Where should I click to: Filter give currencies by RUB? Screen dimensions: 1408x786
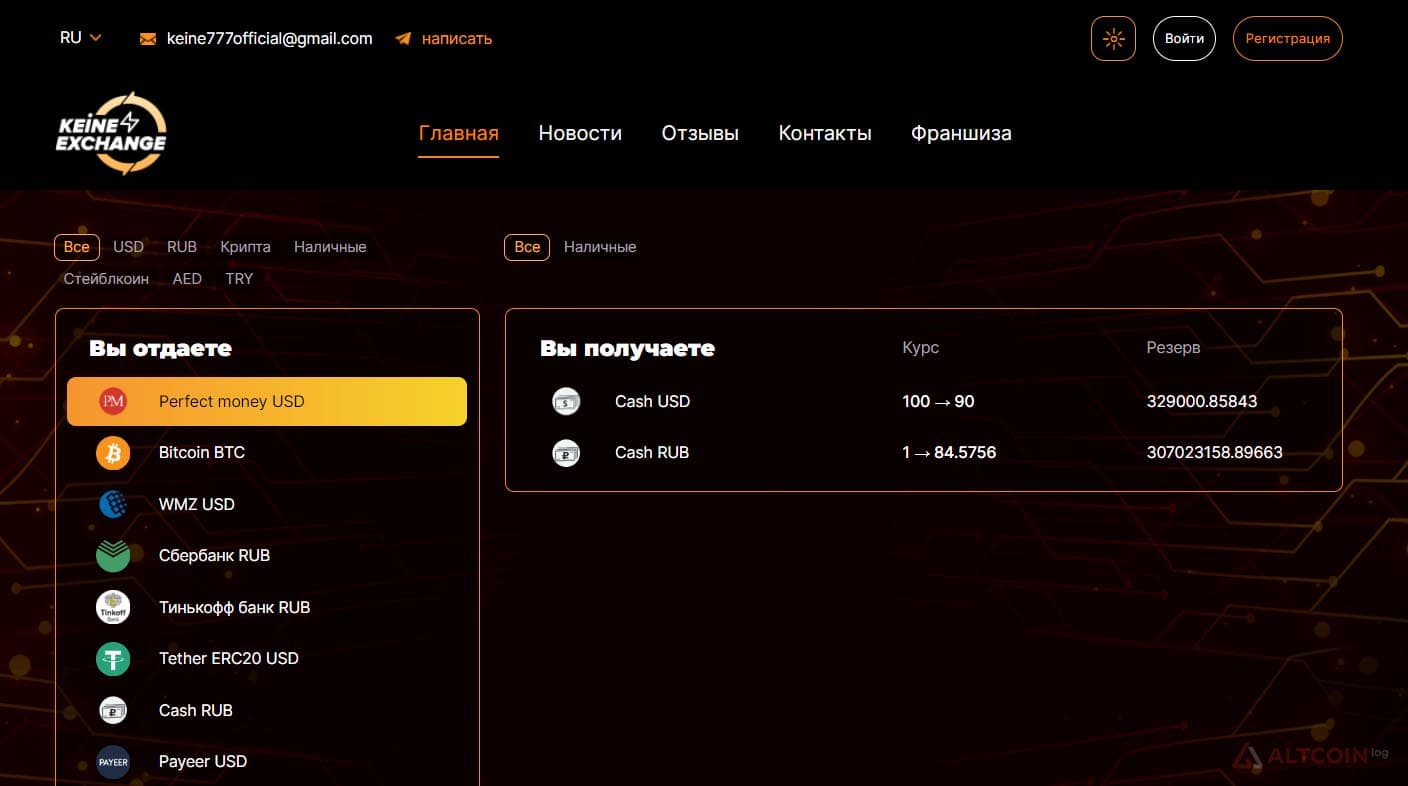click(x=182, y=247)
